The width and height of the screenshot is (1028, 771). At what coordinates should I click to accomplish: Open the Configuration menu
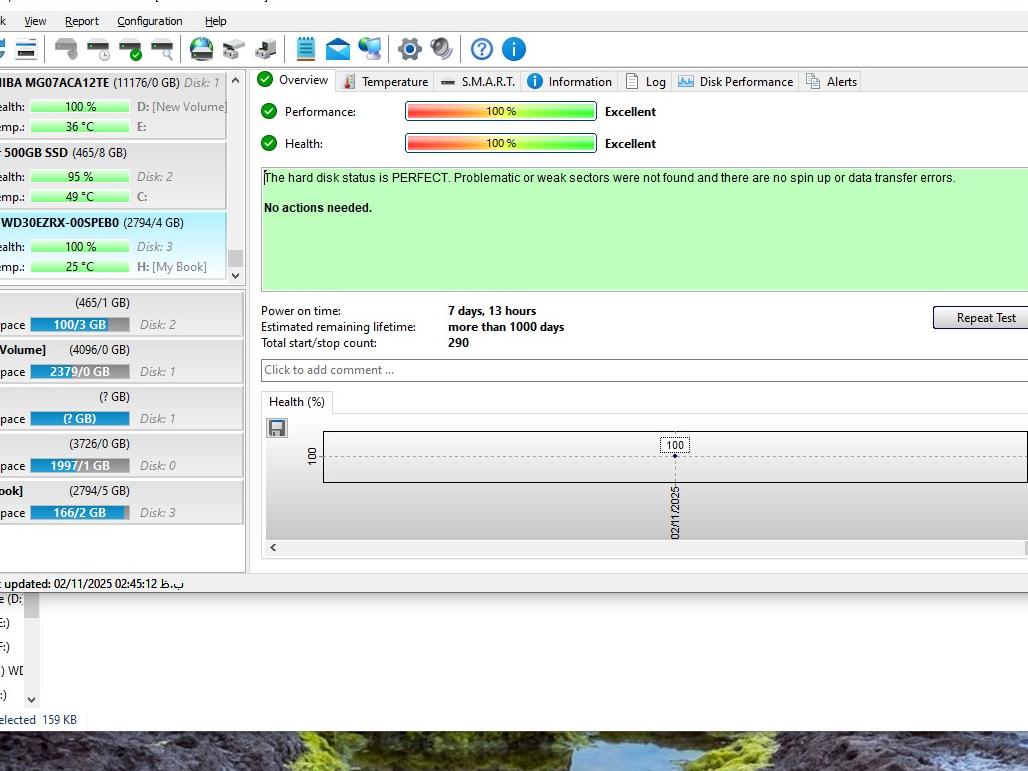click(x=149, y=21)
